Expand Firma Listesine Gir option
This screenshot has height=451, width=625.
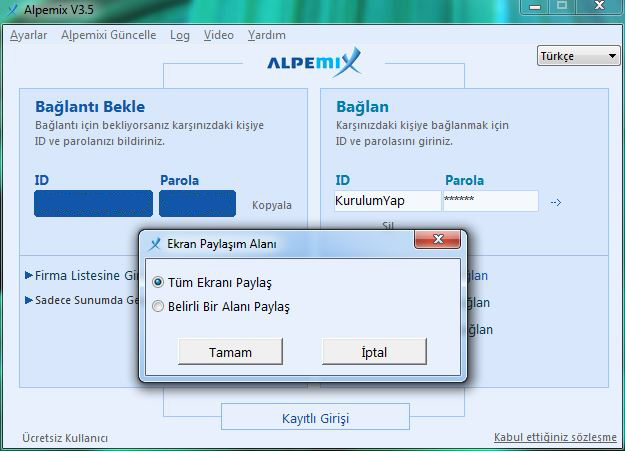coord(82,275)
